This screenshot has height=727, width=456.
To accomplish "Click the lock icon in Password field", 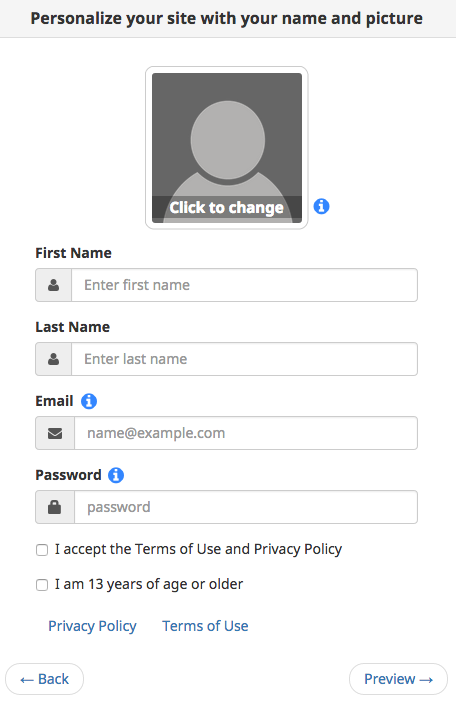I will click(55, 507).
